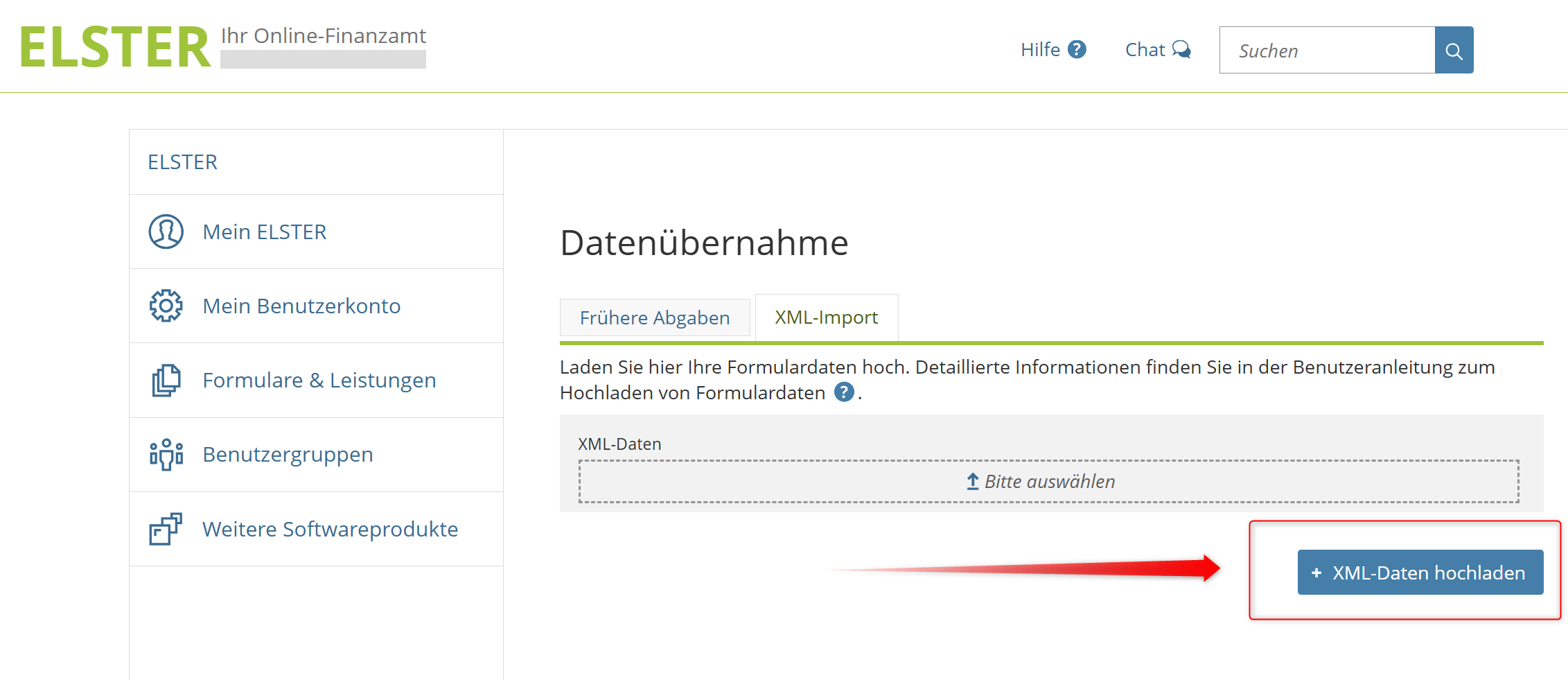Click the gear icon for Mein Benutzerkonto
Viewport: 1568px width, 680px height.
(x=166, y=306)
